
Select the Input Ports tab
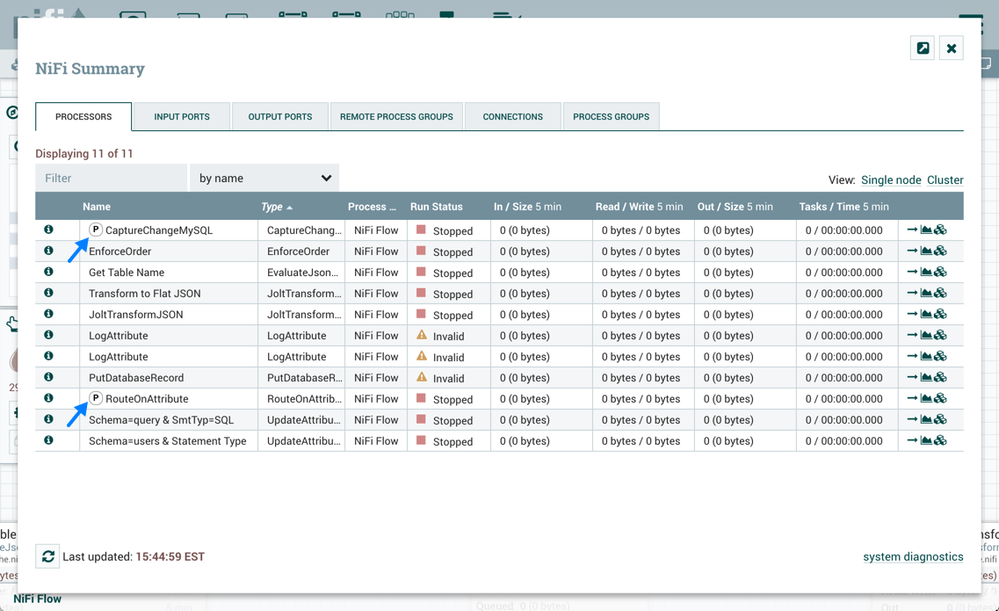click(181, 117)
